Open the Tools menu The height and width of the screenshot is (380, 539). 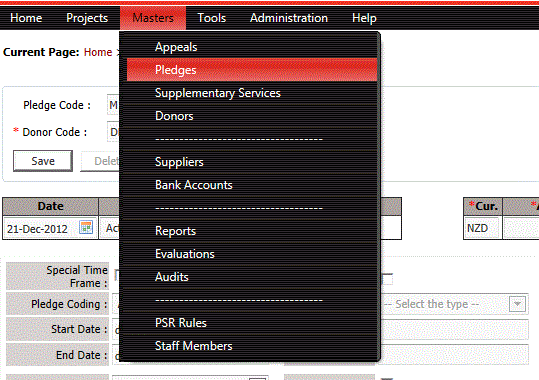click(211, 18)
